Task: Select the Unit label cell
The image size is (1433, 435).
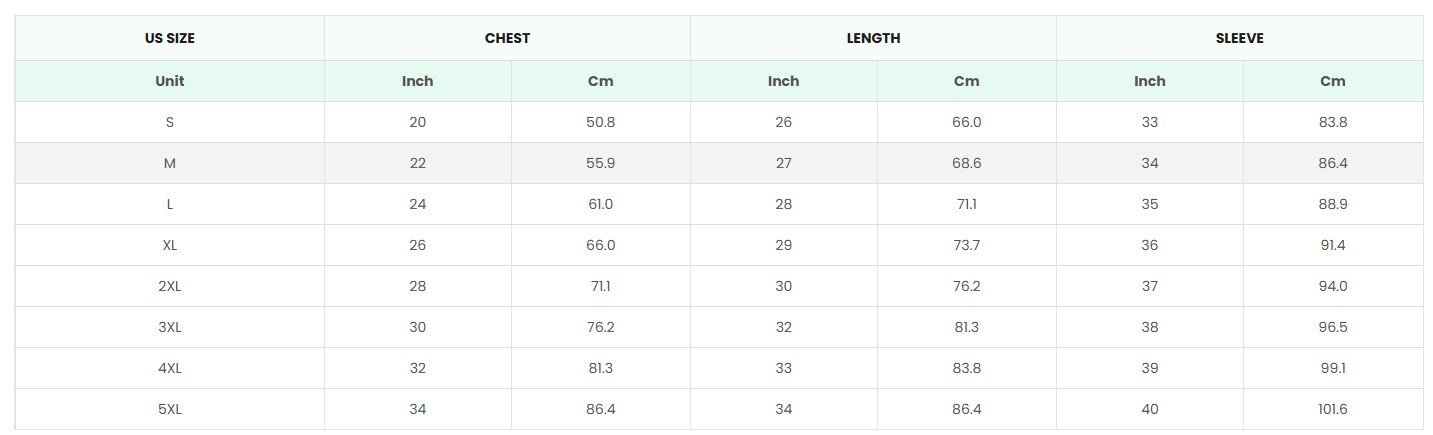Action: [170, 81]
